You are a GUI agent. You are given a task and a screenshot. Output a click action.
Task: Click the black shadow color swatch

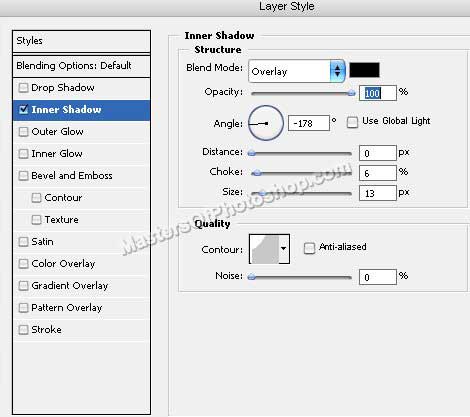pyautogui.click(x=364, y=70)
